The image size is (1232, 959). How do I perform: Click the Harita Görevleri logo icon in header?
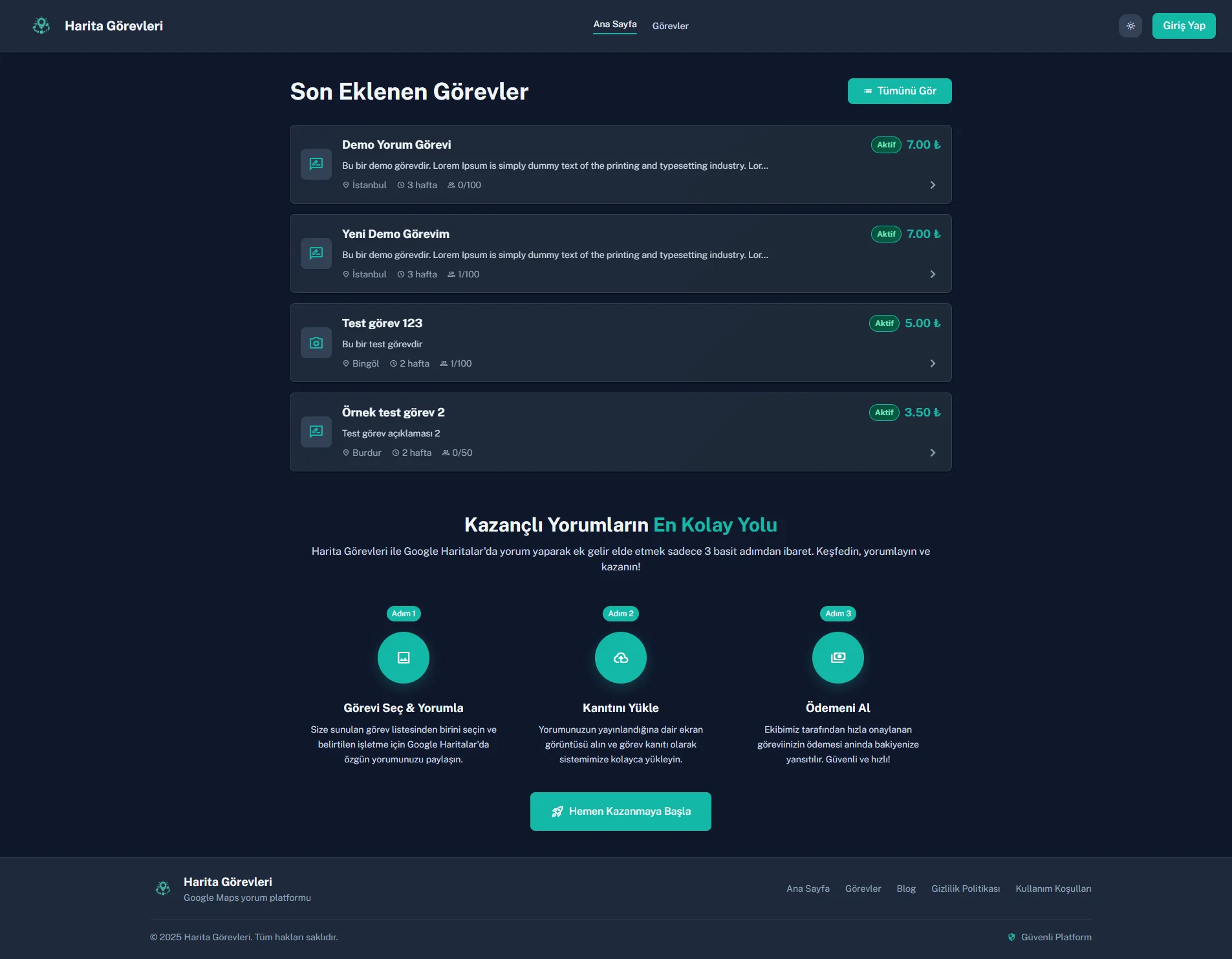click(x=41, y=26)
